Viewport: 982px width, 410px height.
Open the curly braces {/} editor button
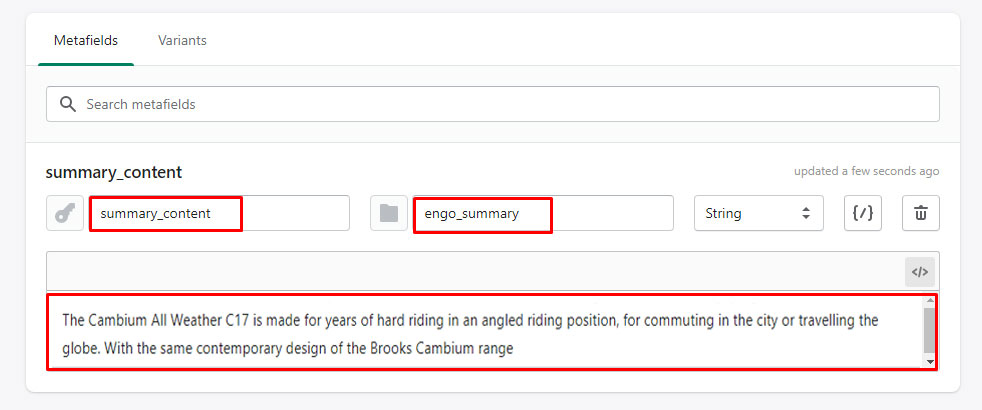point(862,213)
